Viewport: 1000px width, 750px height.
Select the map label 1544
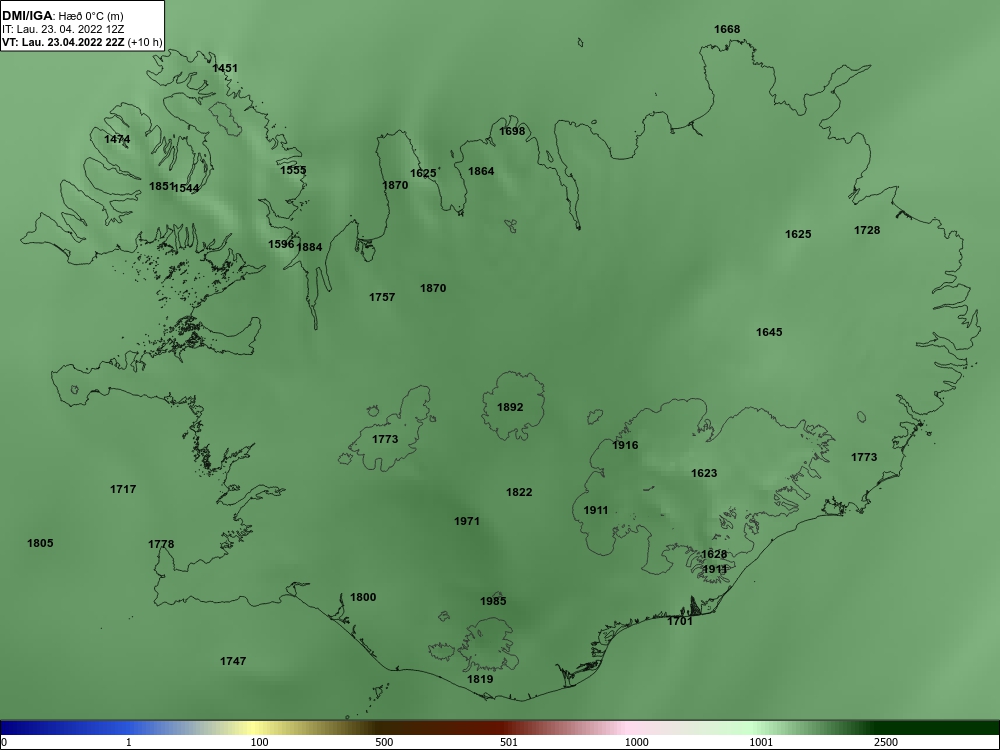(x=186, y=188)
